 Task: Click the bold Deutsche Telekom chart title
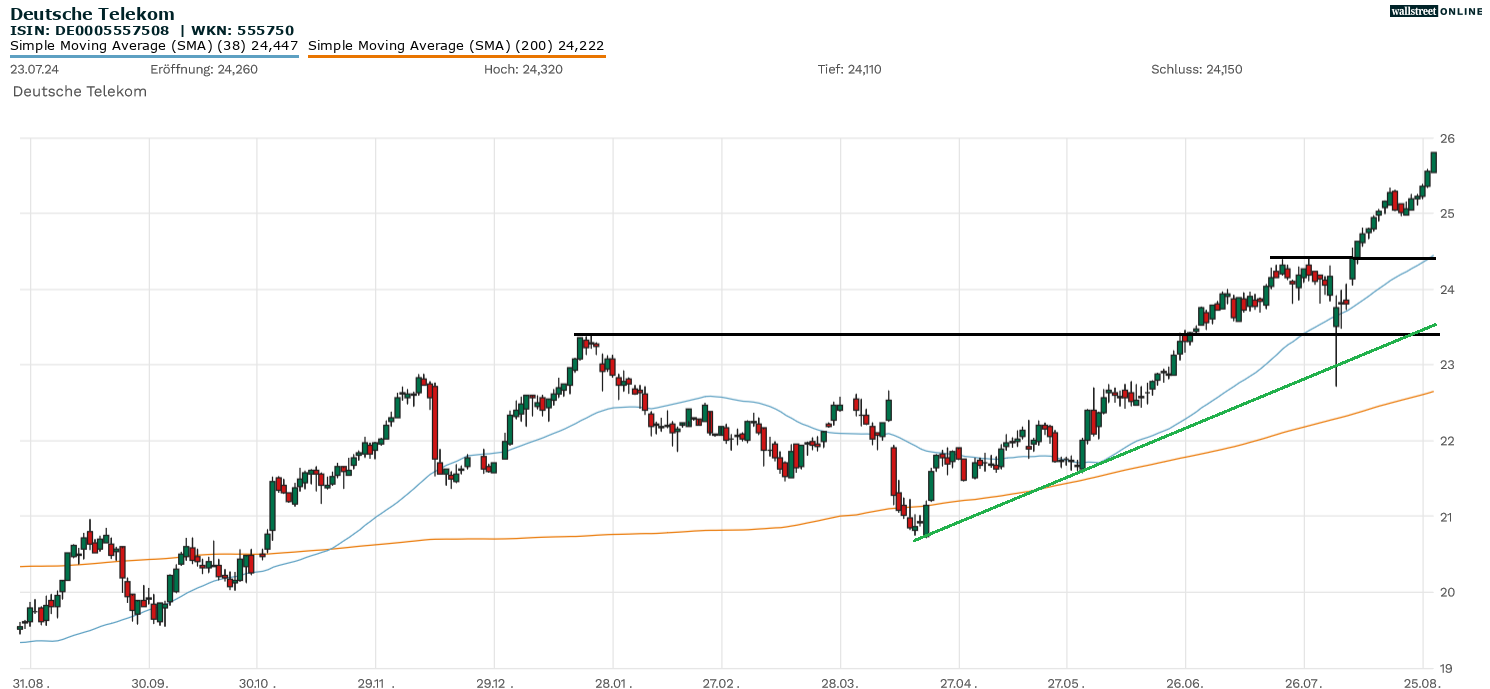coord(92,14)
